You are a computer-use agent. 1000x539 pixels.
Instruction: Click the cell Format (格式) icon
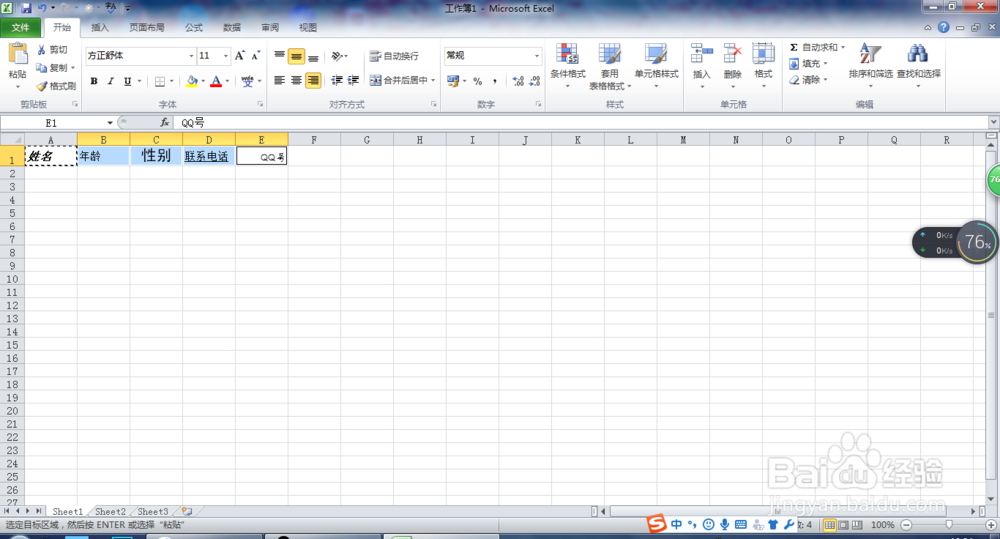click(x=763, y=54)
